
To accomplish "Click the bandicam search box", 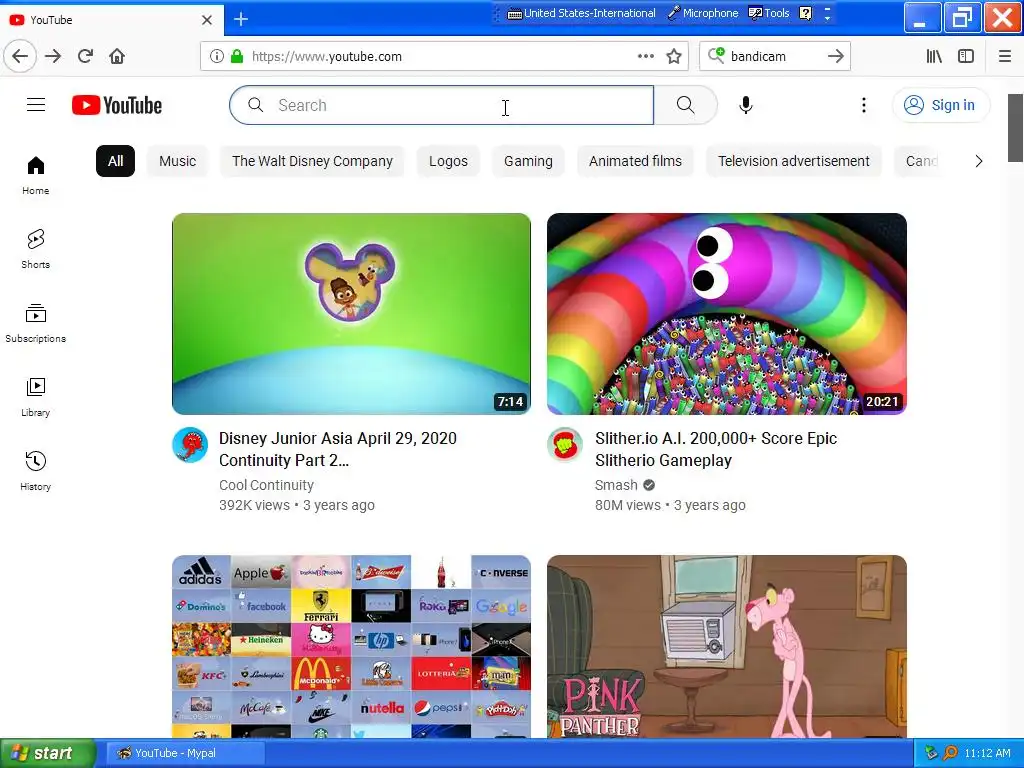I will [x=773, y=56].
